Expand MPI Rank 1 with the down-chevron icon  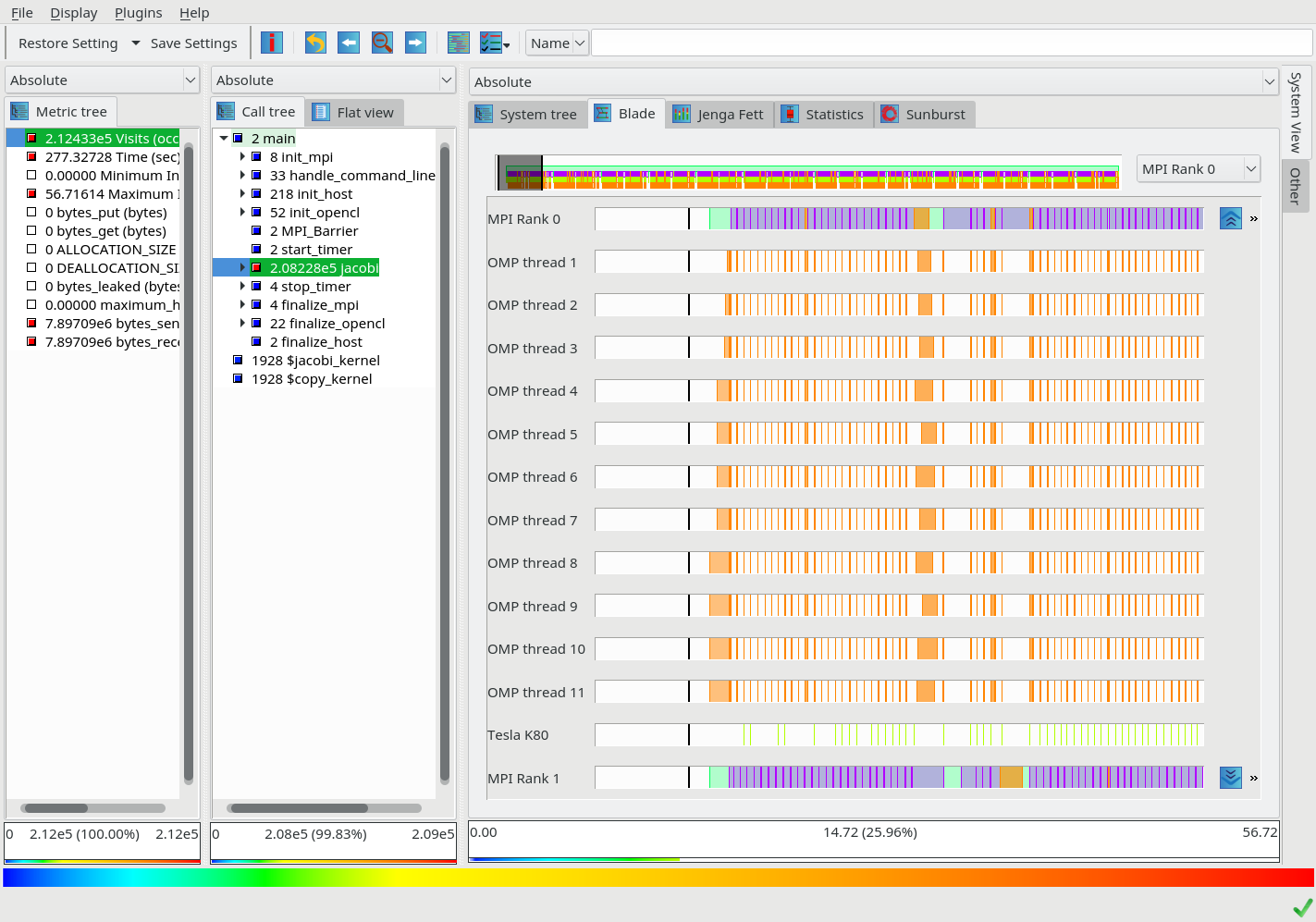click(x=1231, y=778)
